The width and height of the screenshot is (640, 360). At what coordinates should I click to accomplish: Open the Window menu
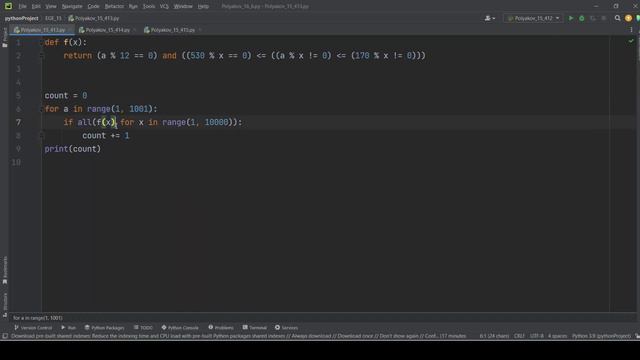click(183, 6)
